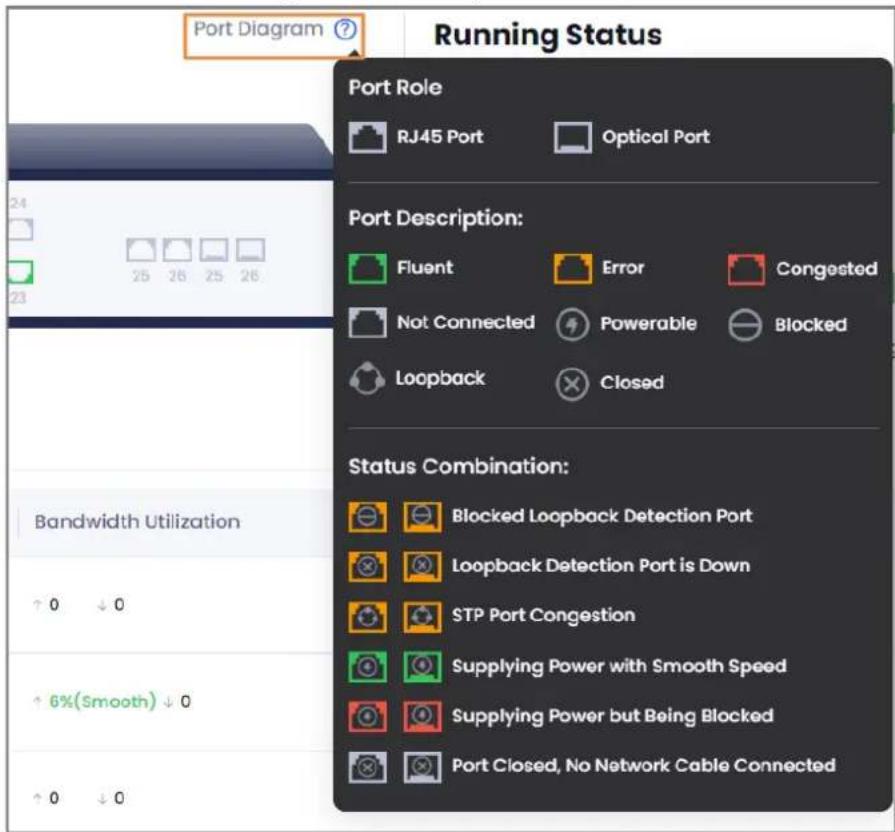This screenshot has width=895, height=832.
Task: Click optical Supplying Power with Smooth Speed icon
Action: coord(422,667)
